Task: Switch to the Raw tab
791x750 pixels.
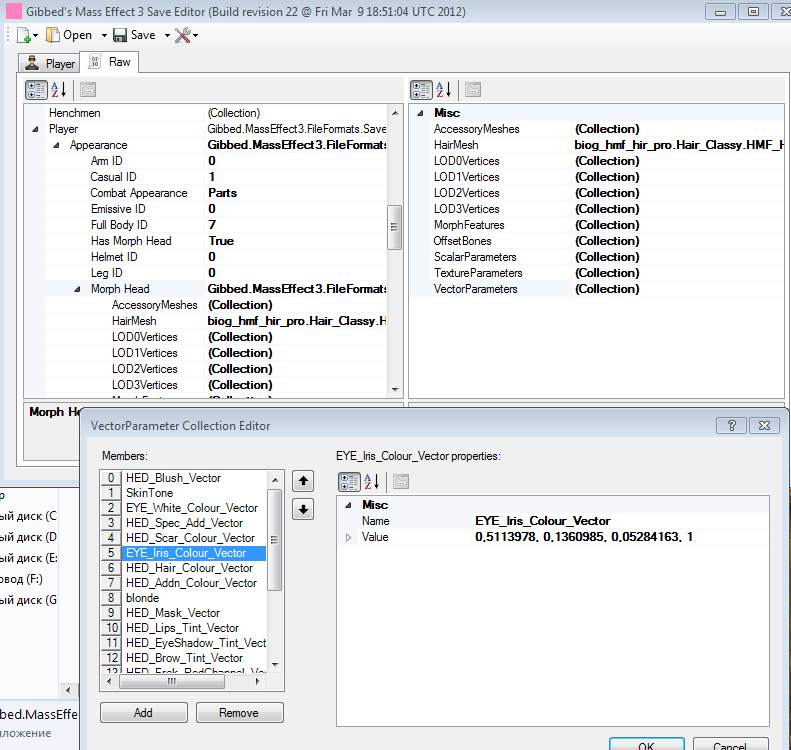Action: [109, 62]
